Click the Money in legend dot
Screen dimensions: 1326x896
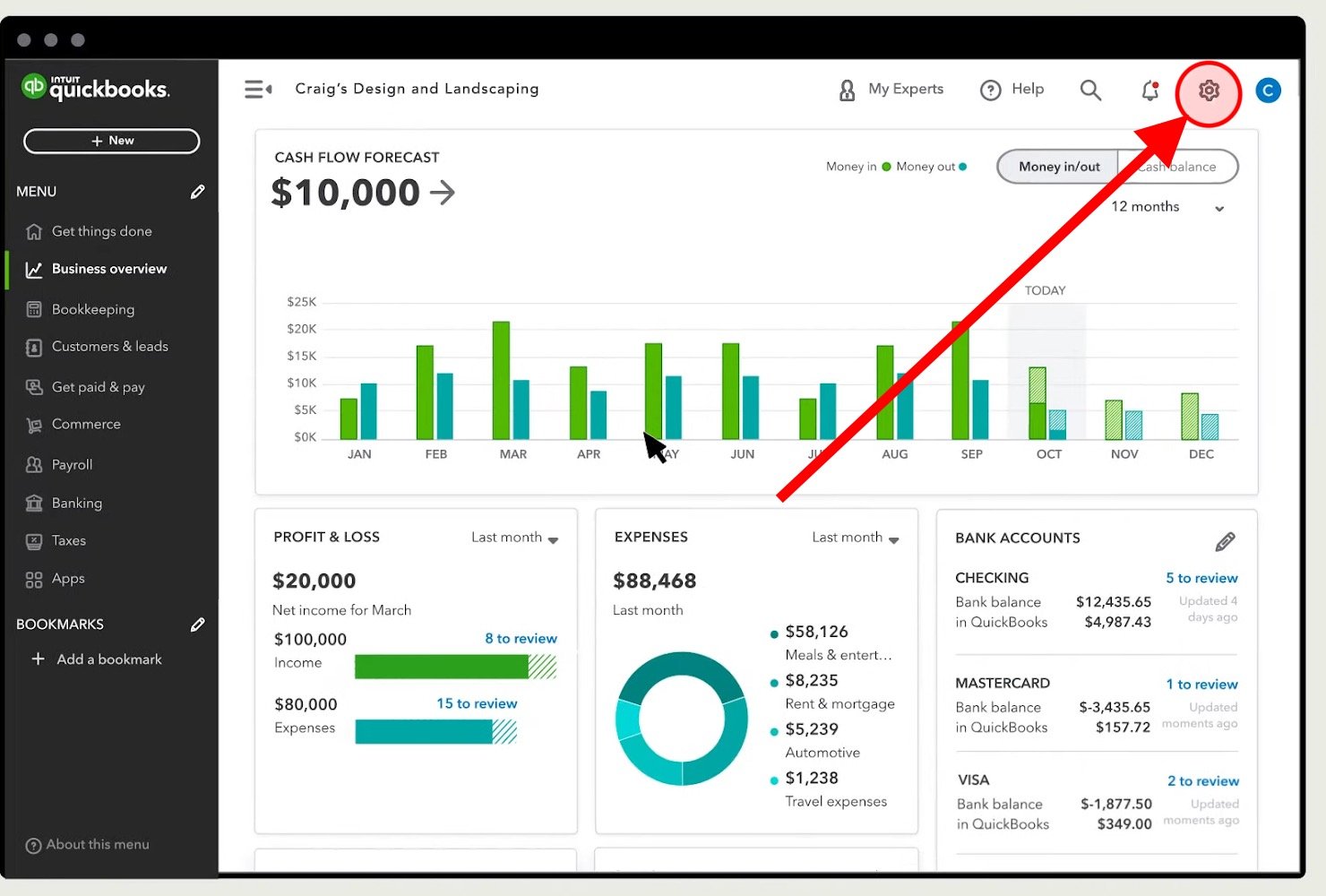point(886,167)
